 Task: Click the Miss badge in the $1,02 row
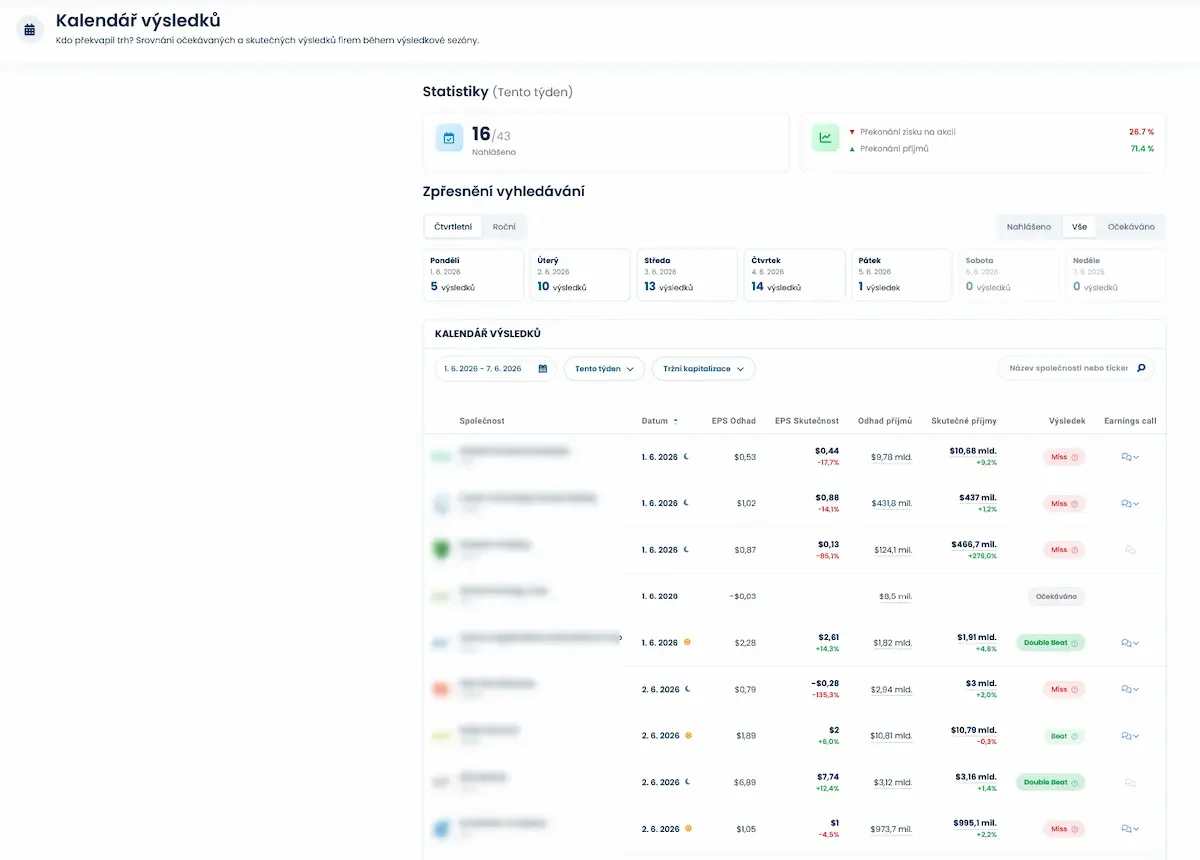(1063, 504)
